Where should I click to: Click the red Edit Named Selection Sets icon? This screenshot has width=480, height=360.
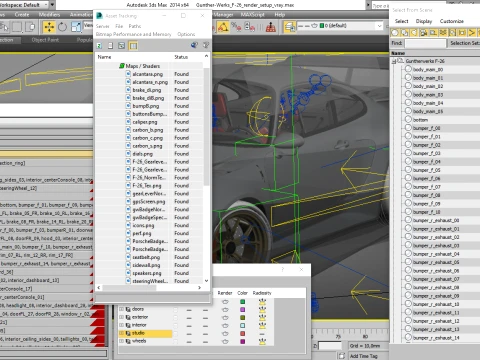[271, 27]
